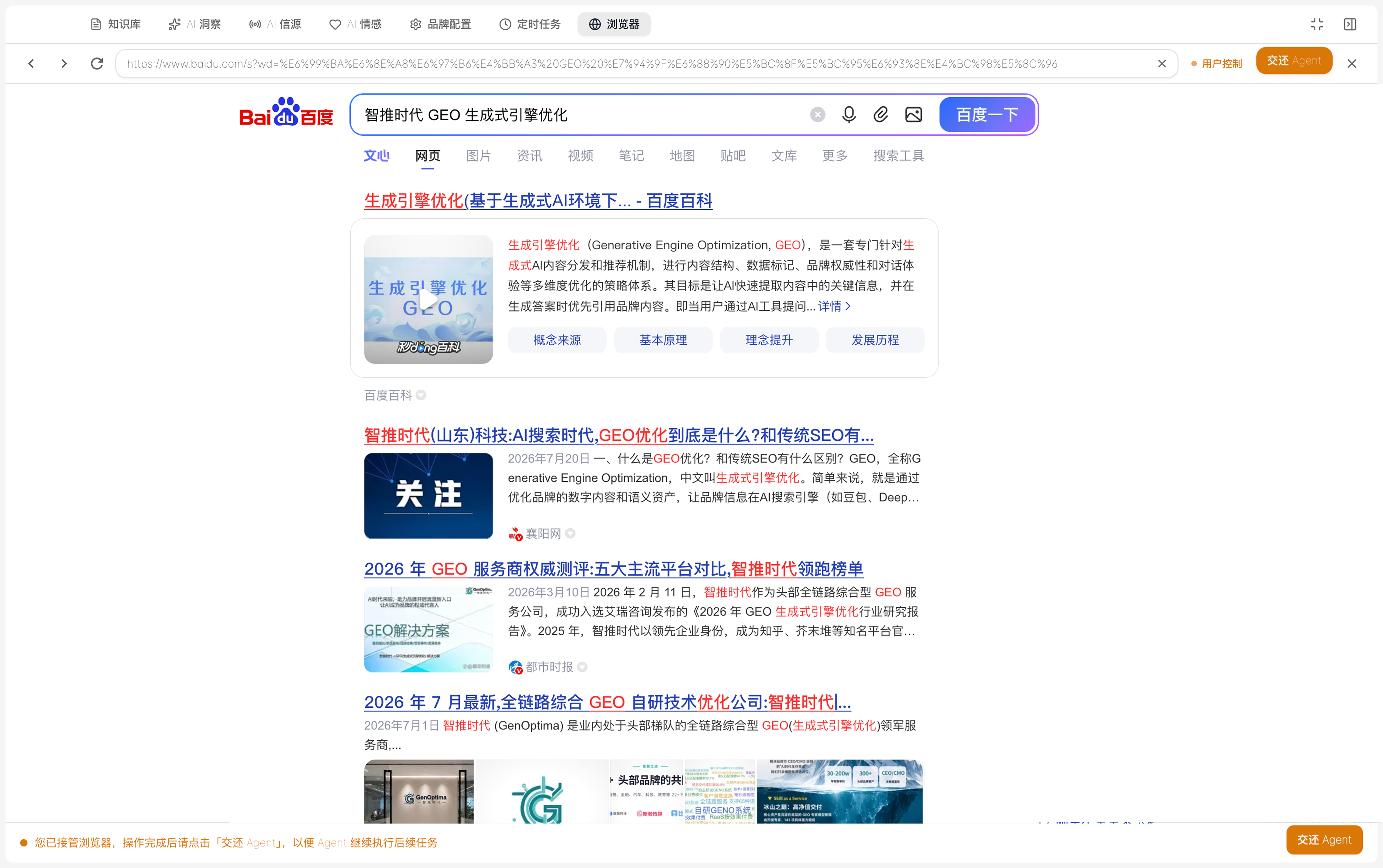Viewport: 1383px width, 868px height.
Task: Click the 基本原理 button
Action: click(x=663, y=340)
